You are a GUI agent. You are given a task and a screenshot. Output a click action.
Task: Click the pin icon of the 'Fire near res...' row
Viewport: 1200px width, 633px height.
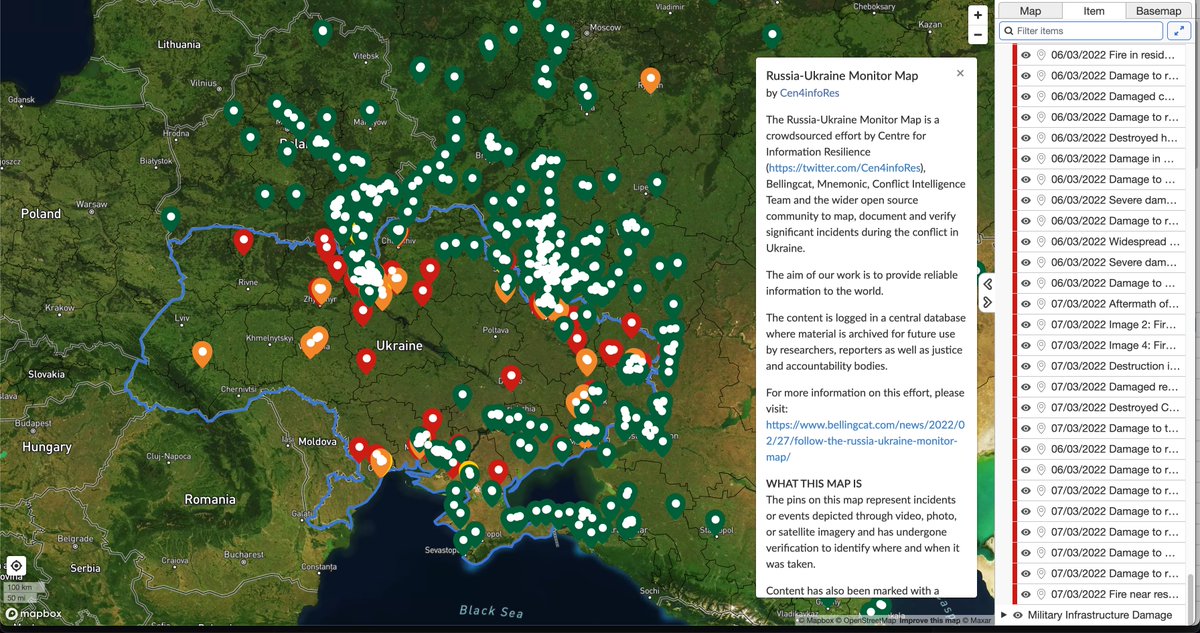(x=1041, y=594)
